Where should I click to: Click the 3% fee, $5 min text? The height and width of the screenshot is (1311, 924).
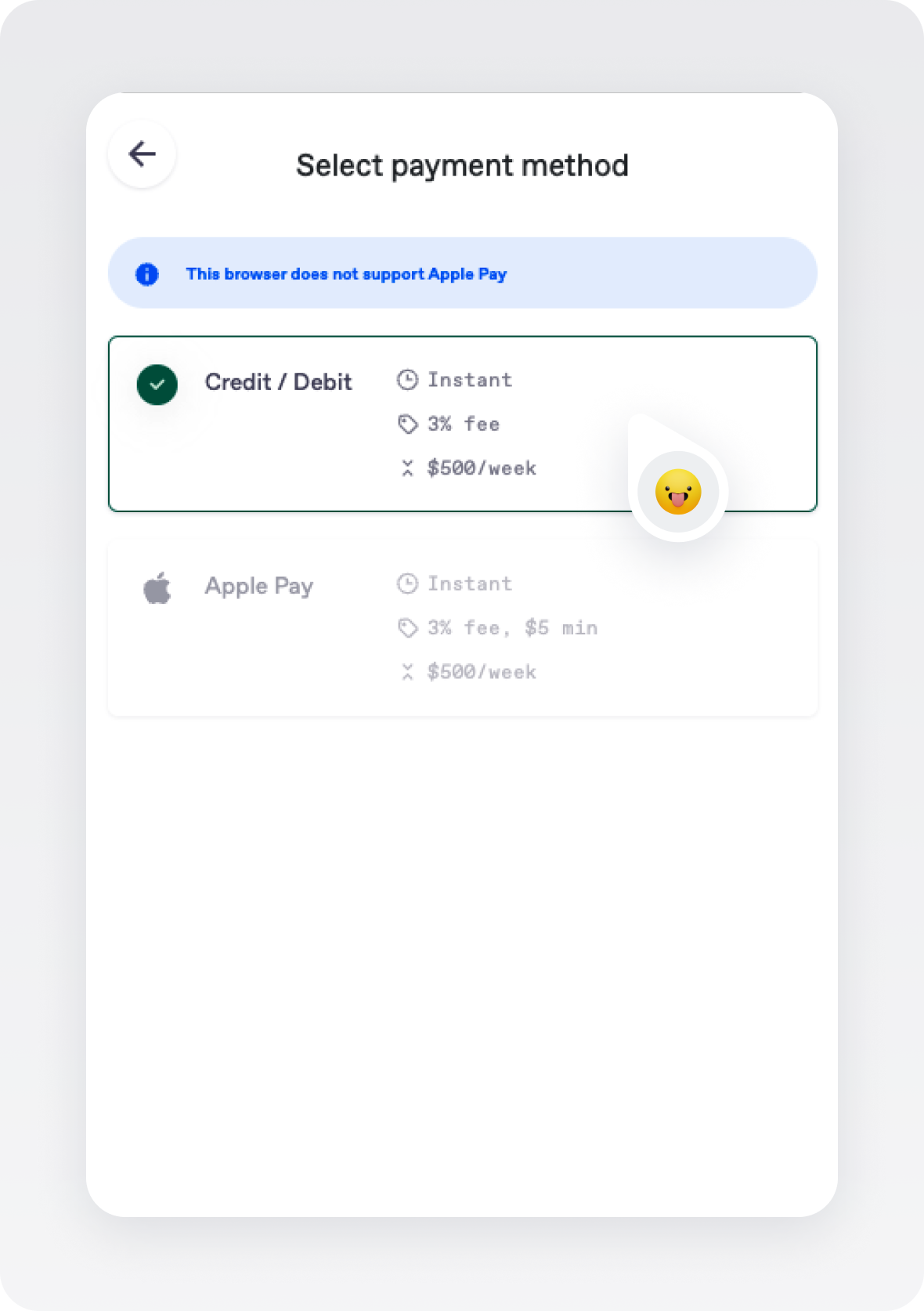tap(513, 627)
